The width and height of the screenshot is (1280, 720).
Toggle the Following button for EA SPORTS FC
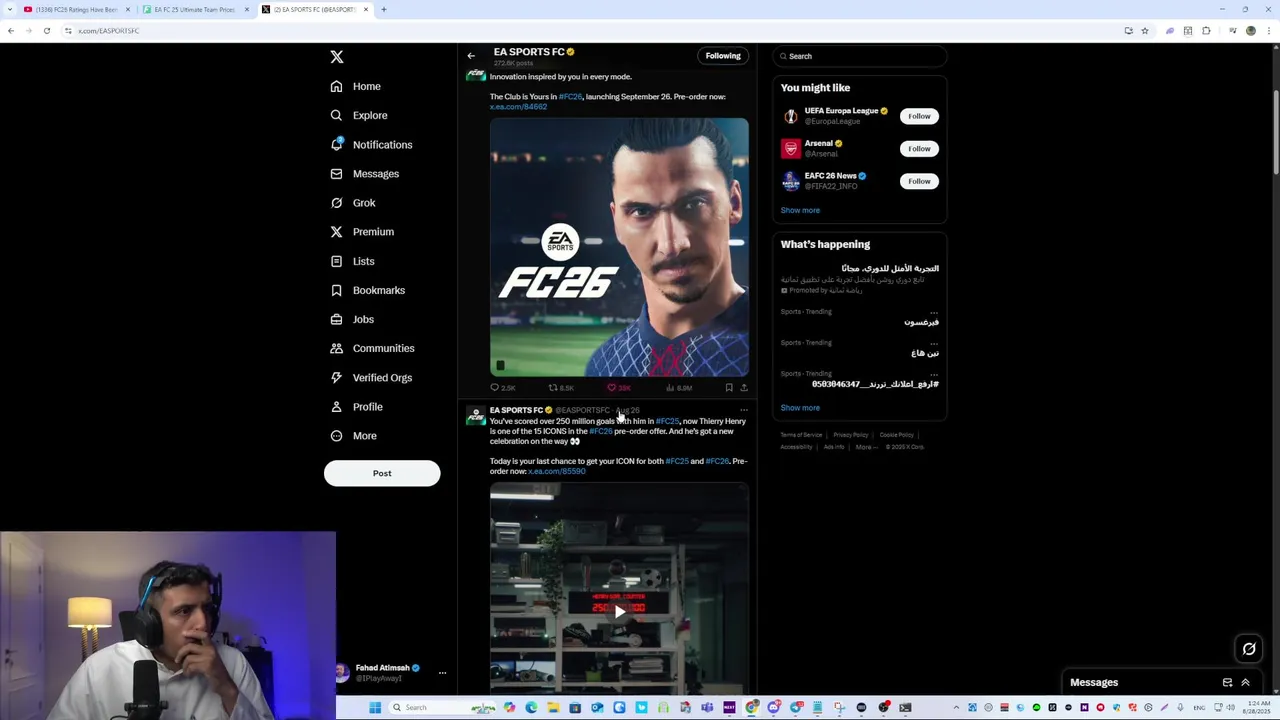click(723, 56)
